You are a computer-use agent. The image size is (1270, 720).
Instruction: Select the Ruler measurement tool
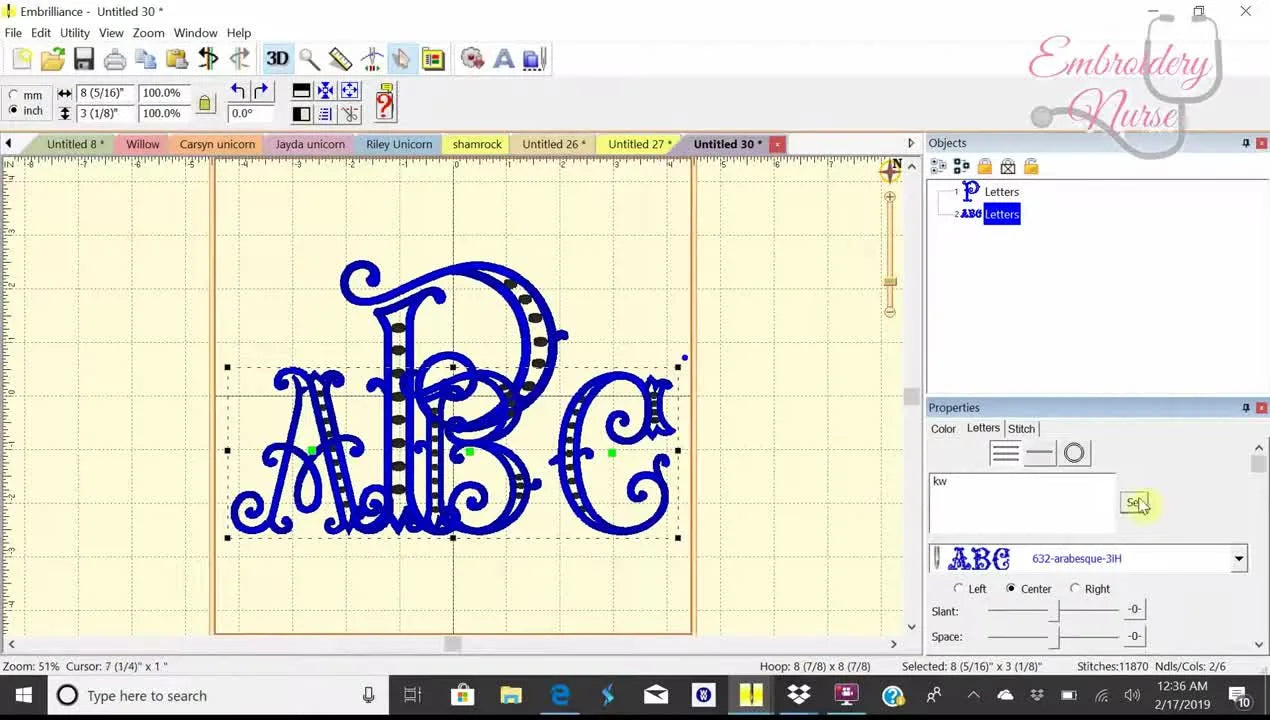click(x=340, y=58)
